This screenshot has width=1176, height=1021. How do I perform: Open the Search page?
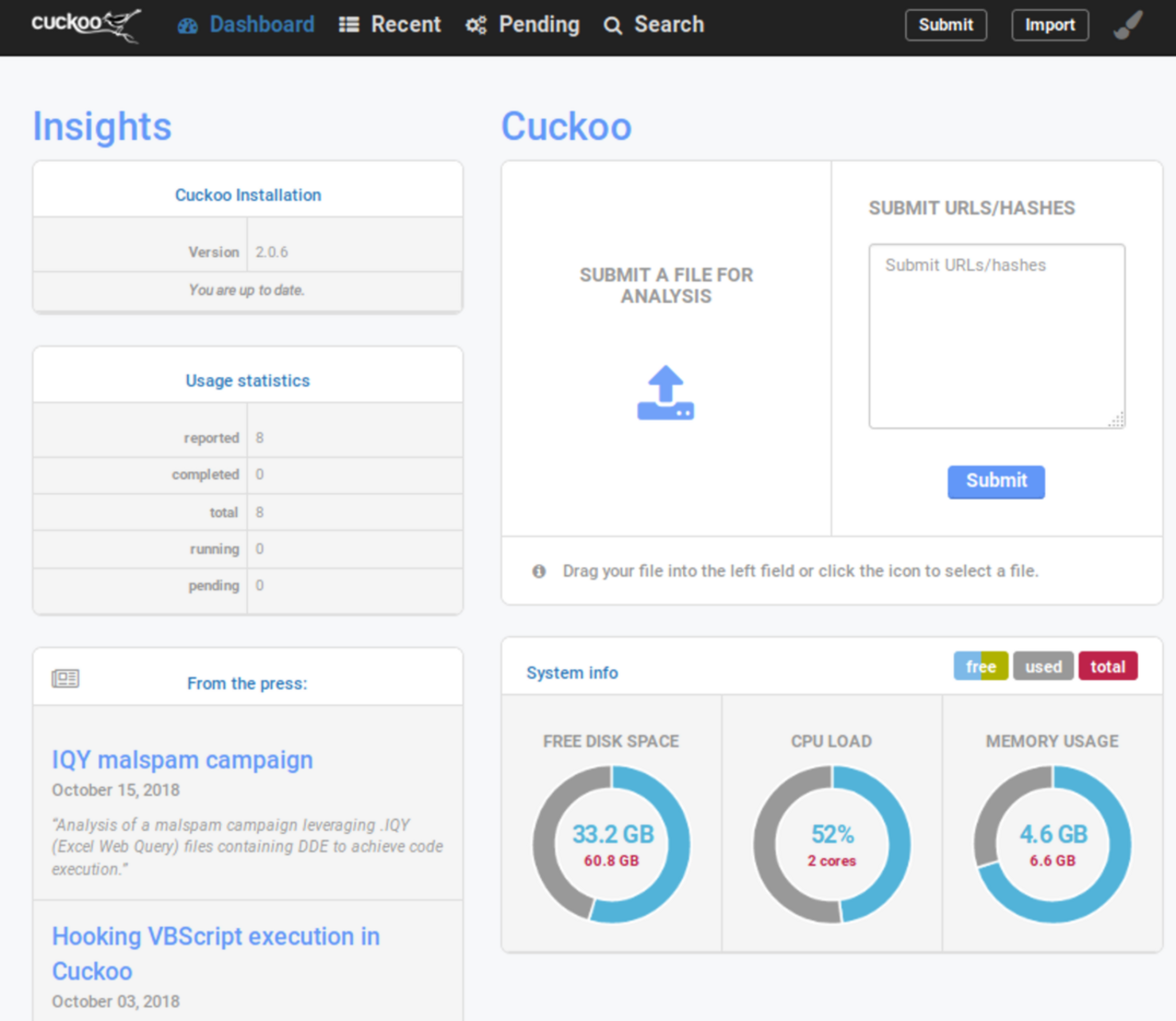tap(654, 25)
